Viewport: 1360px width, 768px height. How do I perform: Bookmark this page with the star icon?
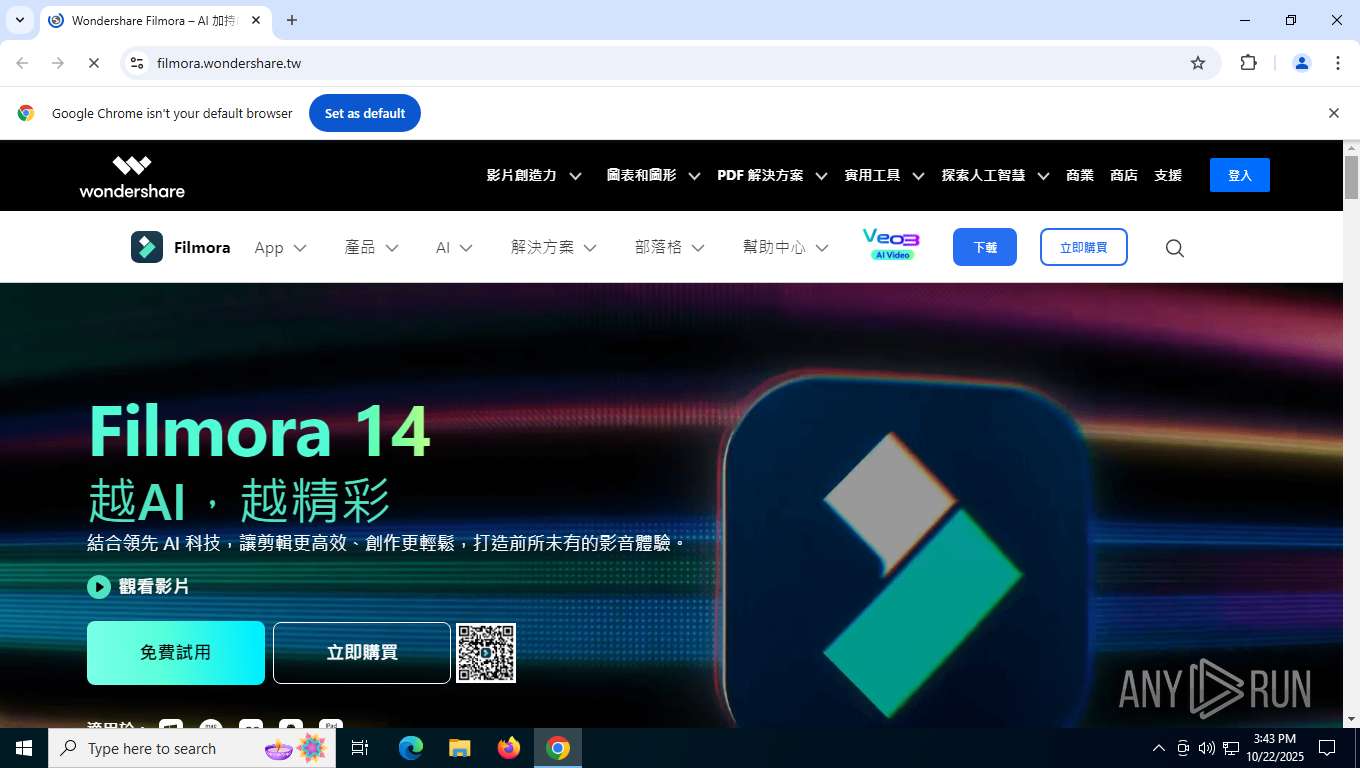pyautogui.click(x=1198, y=63)
